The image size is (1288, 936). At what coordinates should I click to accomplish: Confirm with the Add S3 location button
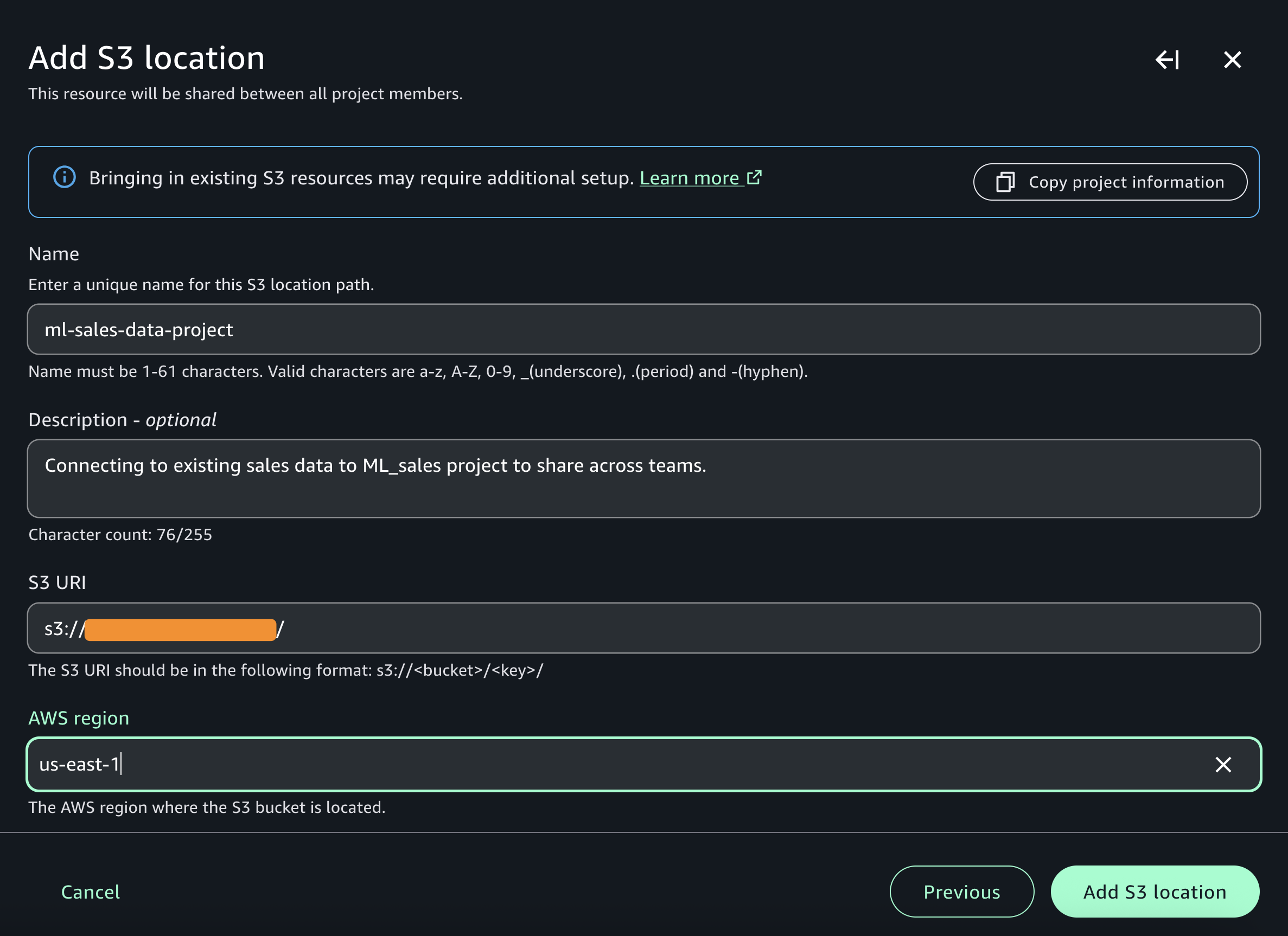pyautogui.click(x=1154, y=892)
